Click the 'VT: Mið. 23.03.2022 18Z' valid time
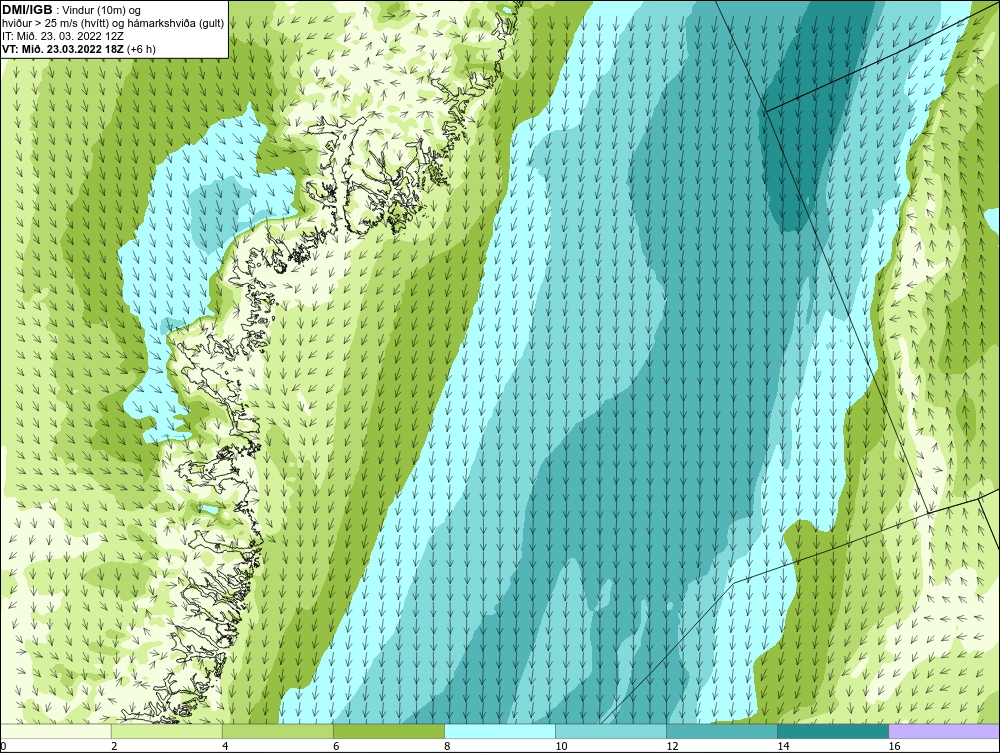This screenshot has width=1000, height=753. coord(63,48)
